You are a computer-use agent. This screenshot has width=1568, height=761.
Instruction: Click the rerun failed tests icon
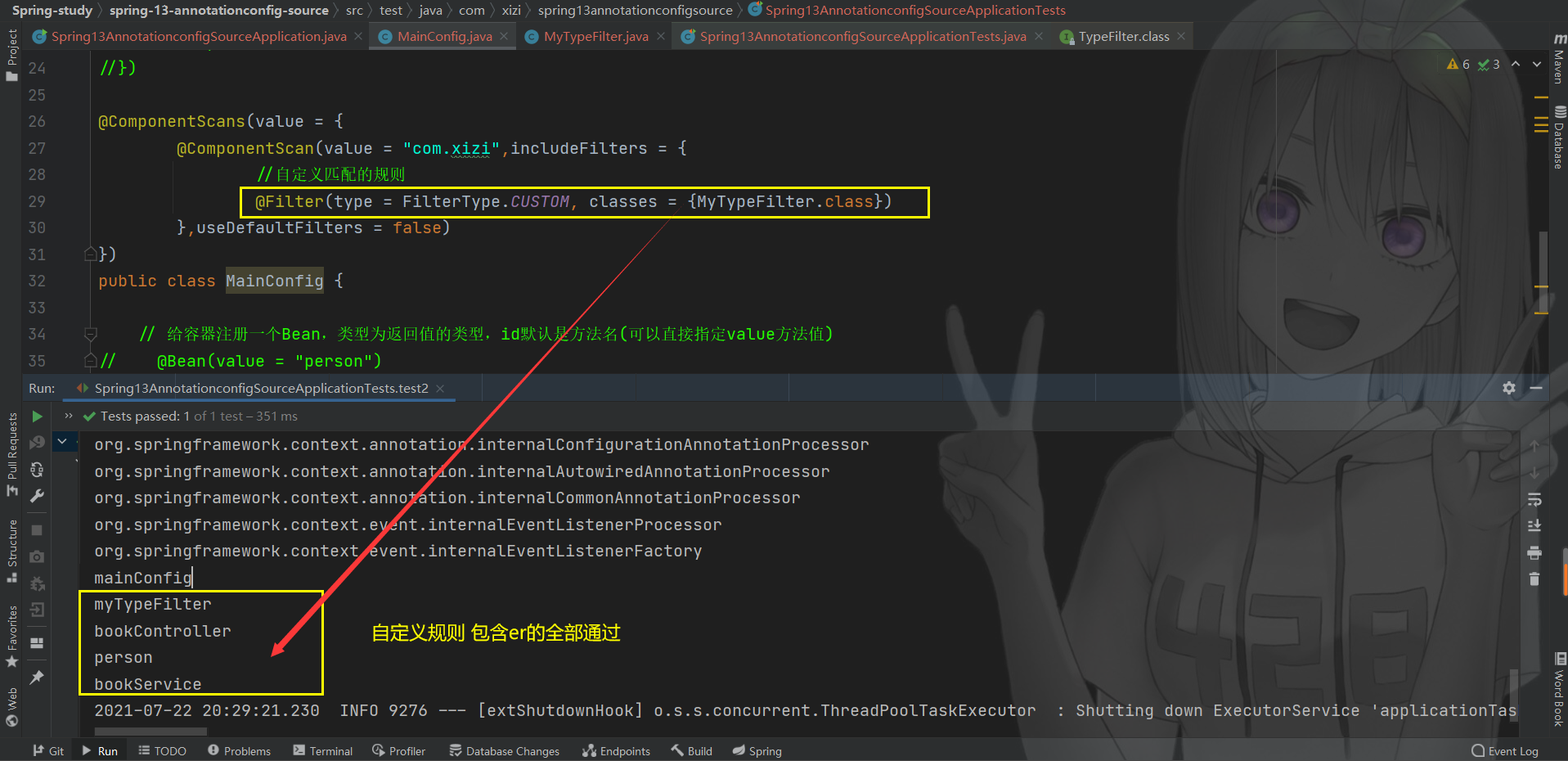(x=37, y=443)
